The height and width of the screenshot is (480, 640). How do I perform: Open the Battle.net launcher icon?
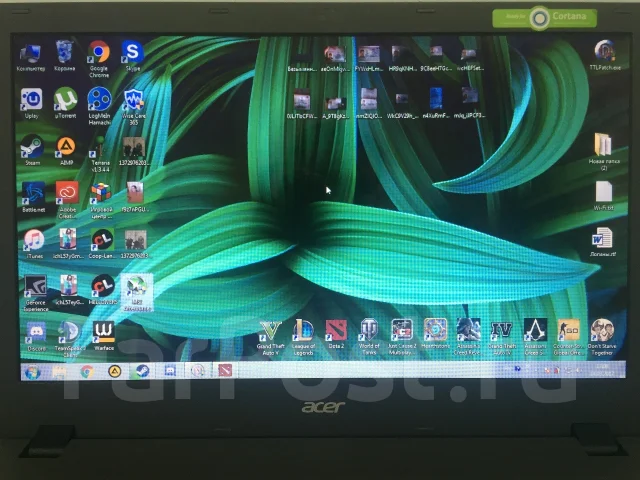tap(33, 197)
